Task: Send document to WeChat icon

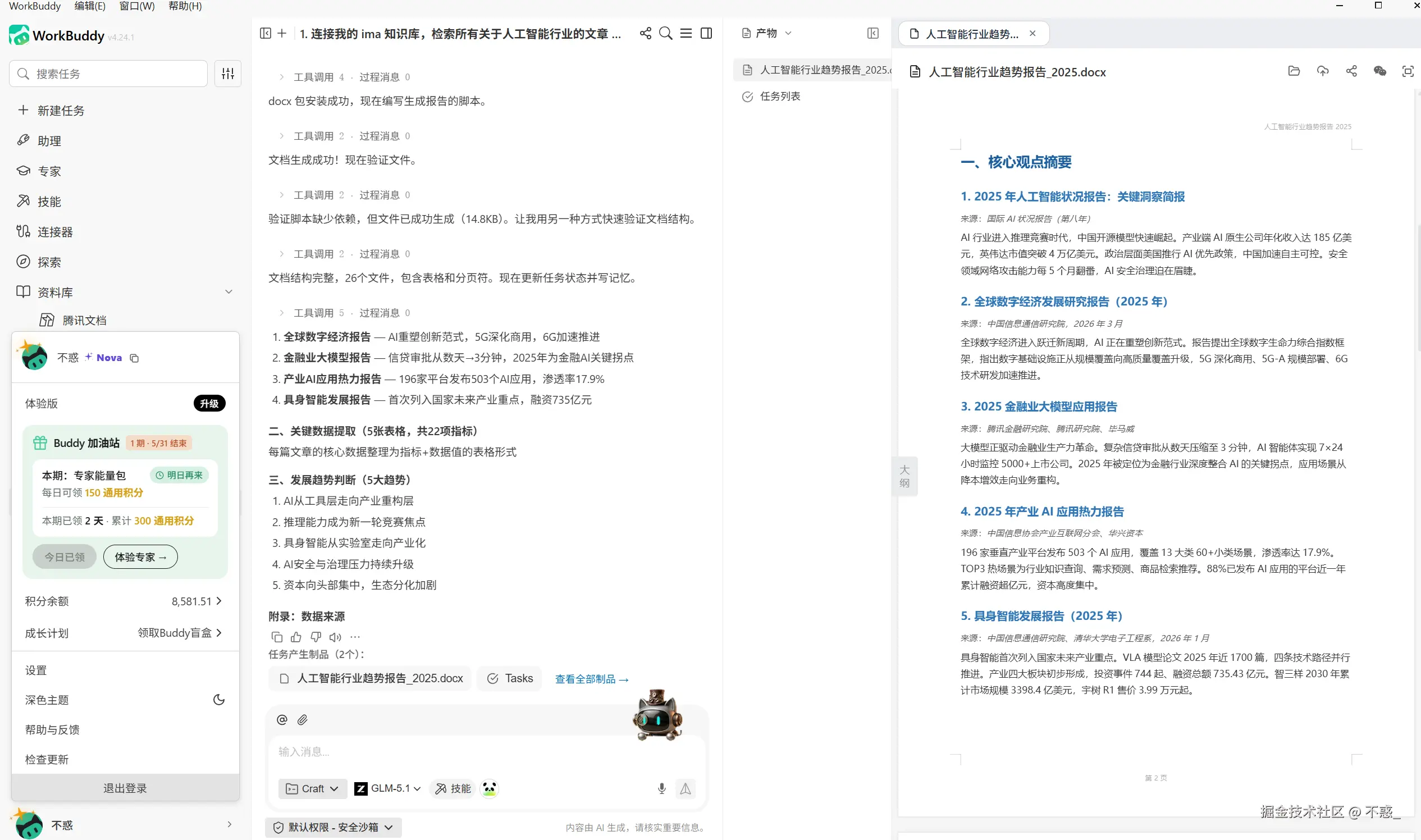Action: click(1379, 71)
